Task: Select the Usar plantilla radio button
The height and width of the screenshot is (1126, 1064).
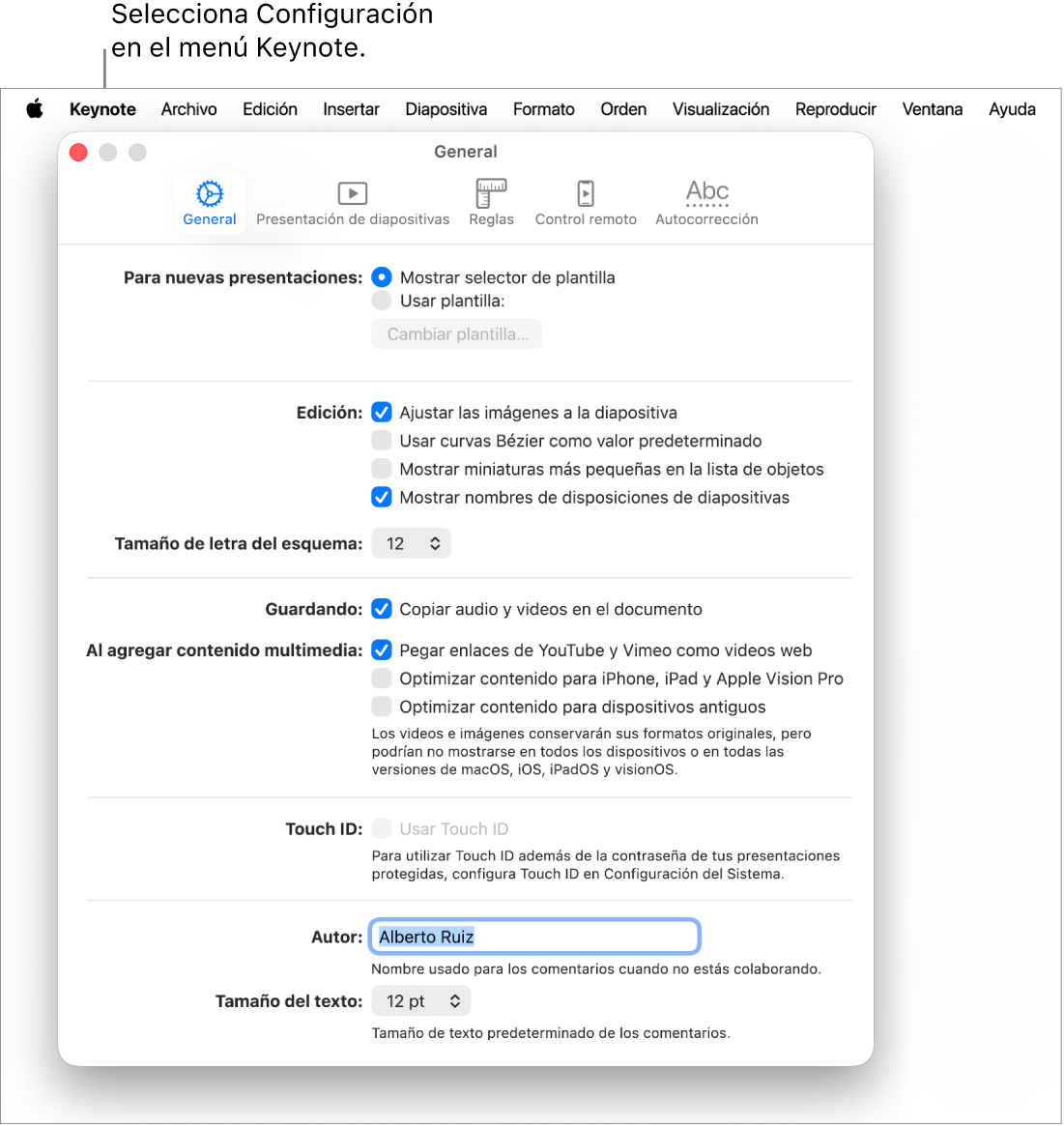Action: pyautogui.click(x=382, y=301)
